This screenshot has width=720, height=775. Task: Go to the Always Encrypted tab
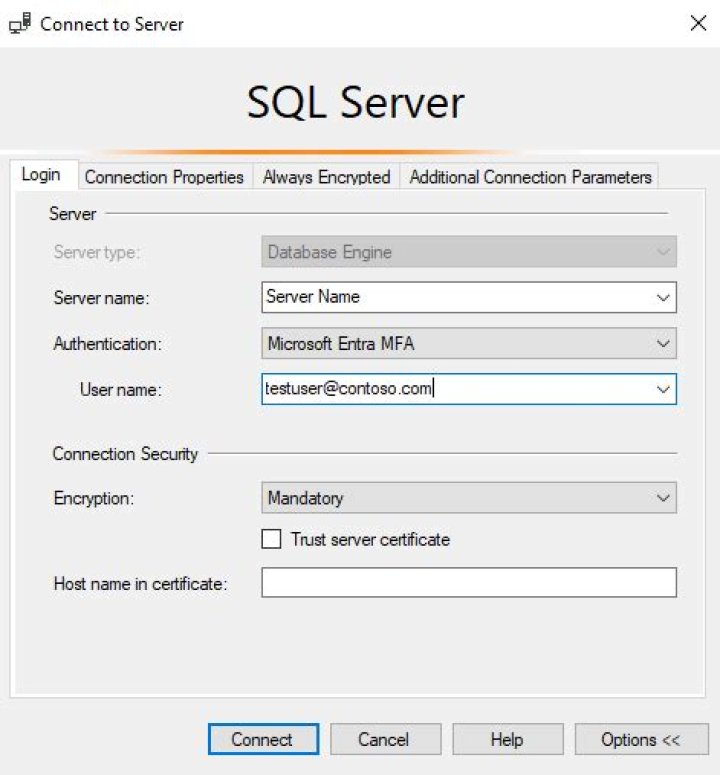pyautogui.click(x=326, y=177)
